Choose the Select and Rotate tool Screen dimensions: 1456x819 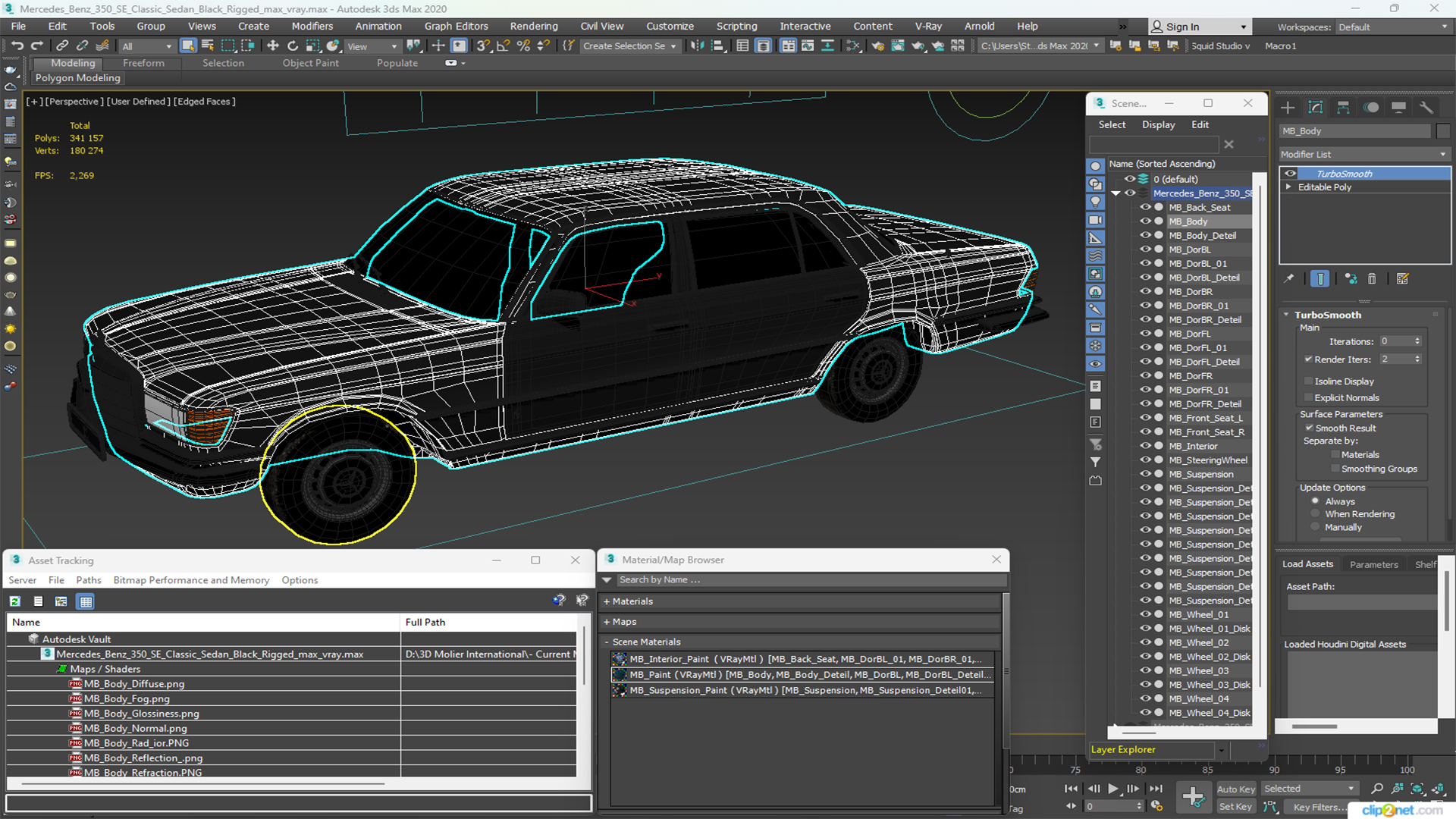(x=293, y=46)
